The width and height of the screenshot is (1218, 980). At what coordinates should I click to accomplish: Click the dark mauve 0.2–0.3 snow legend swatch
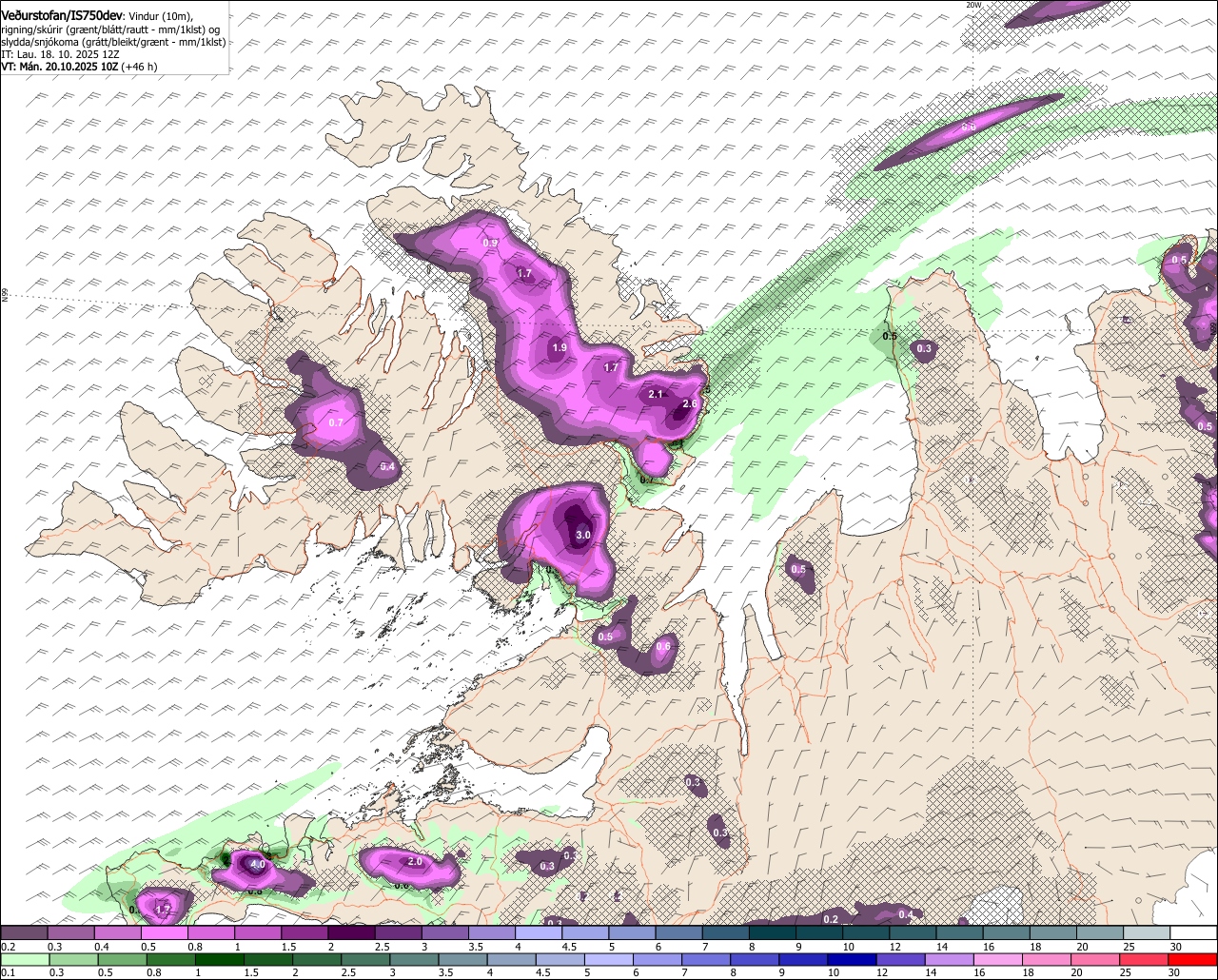[24, 933]
